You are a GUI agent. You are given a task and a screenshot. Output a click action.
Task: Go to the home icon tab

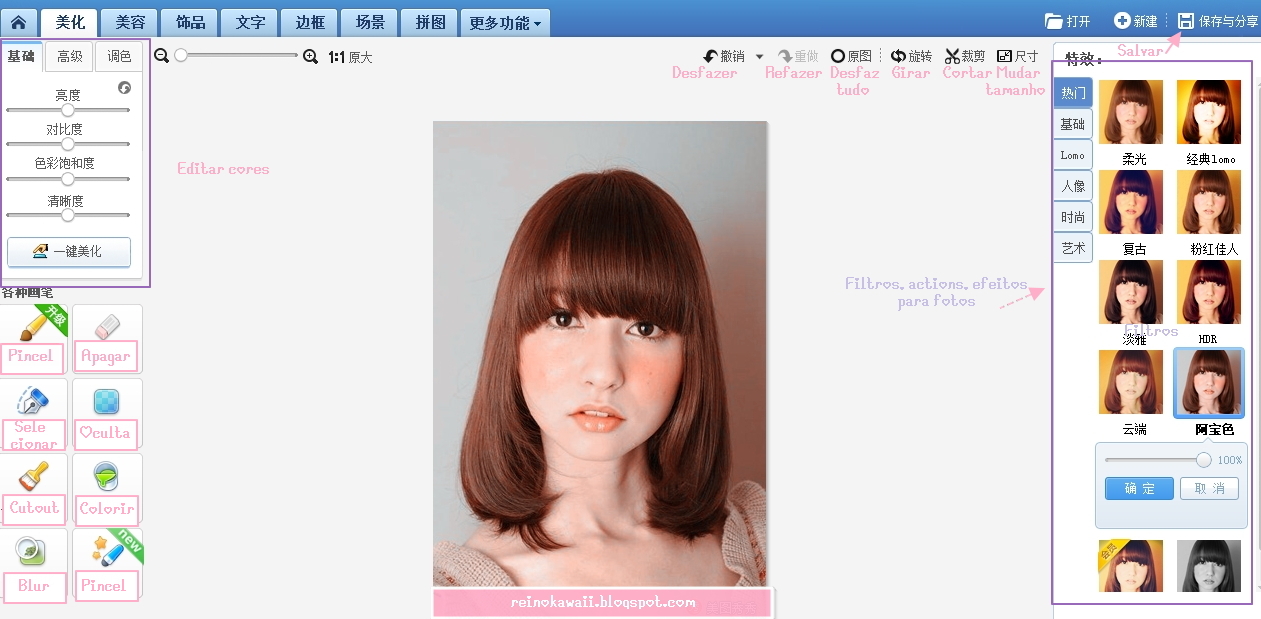tap(18, 22)
